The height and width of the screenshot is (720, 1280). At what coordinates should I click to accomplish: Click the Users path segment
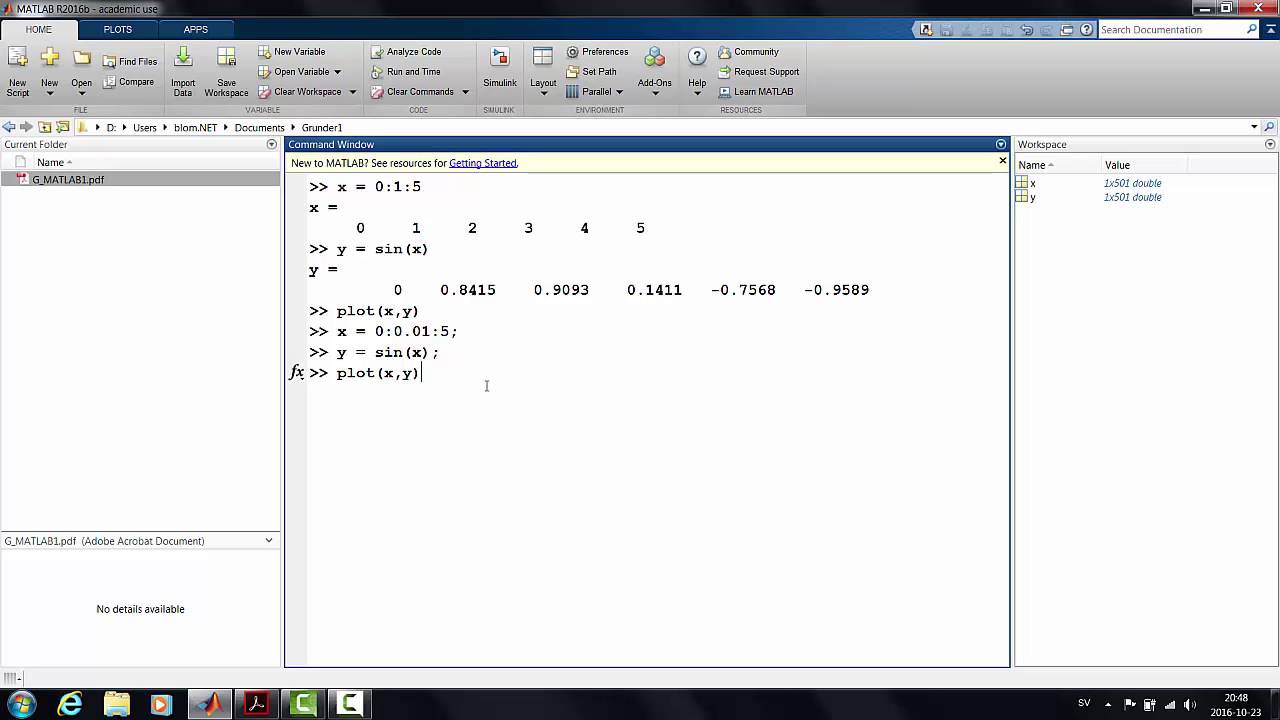[145, 127]
